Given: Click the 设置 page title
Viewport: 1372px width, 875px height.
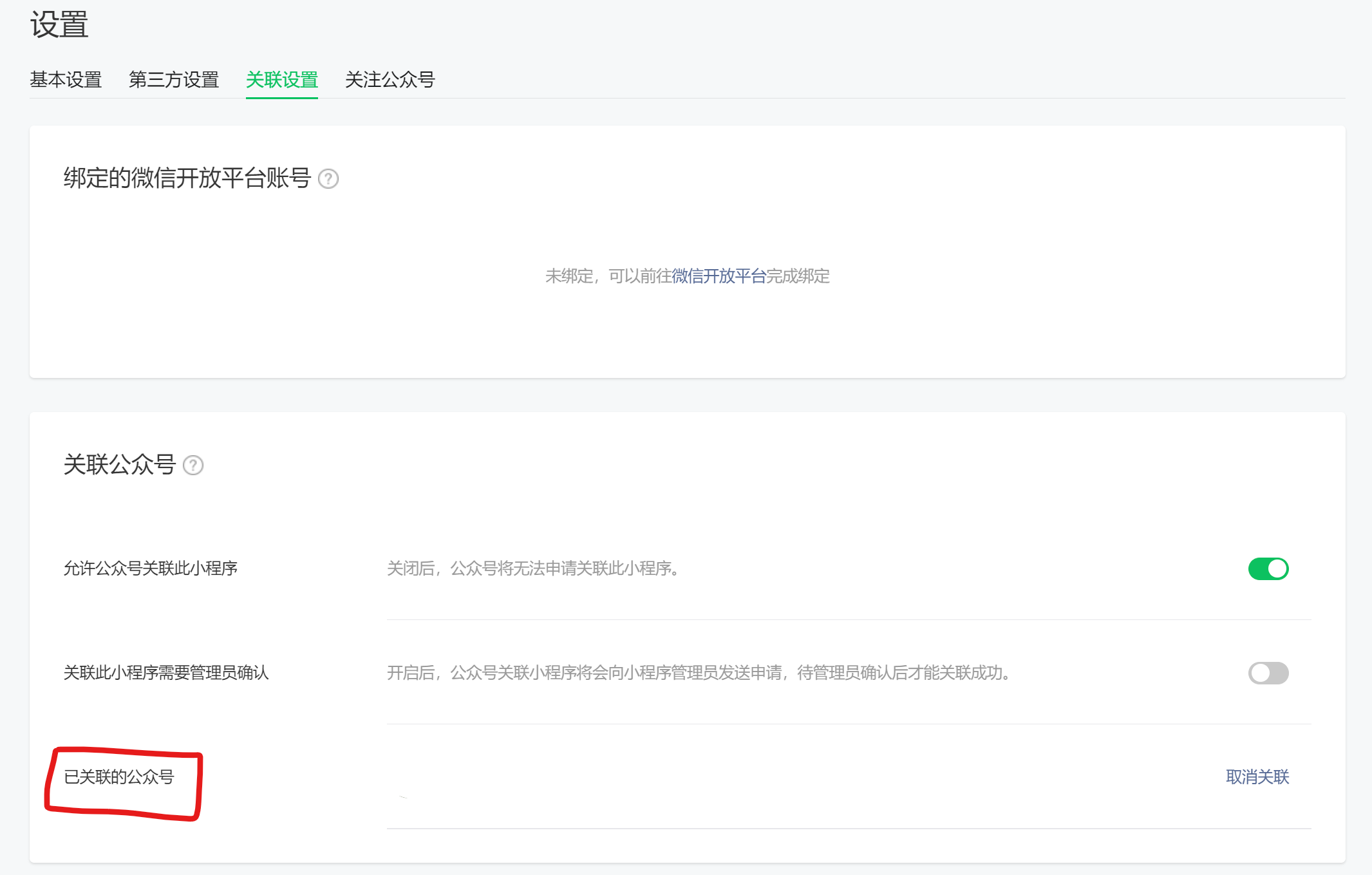Looking at the screenshot, I should click(x=59, y=24).
